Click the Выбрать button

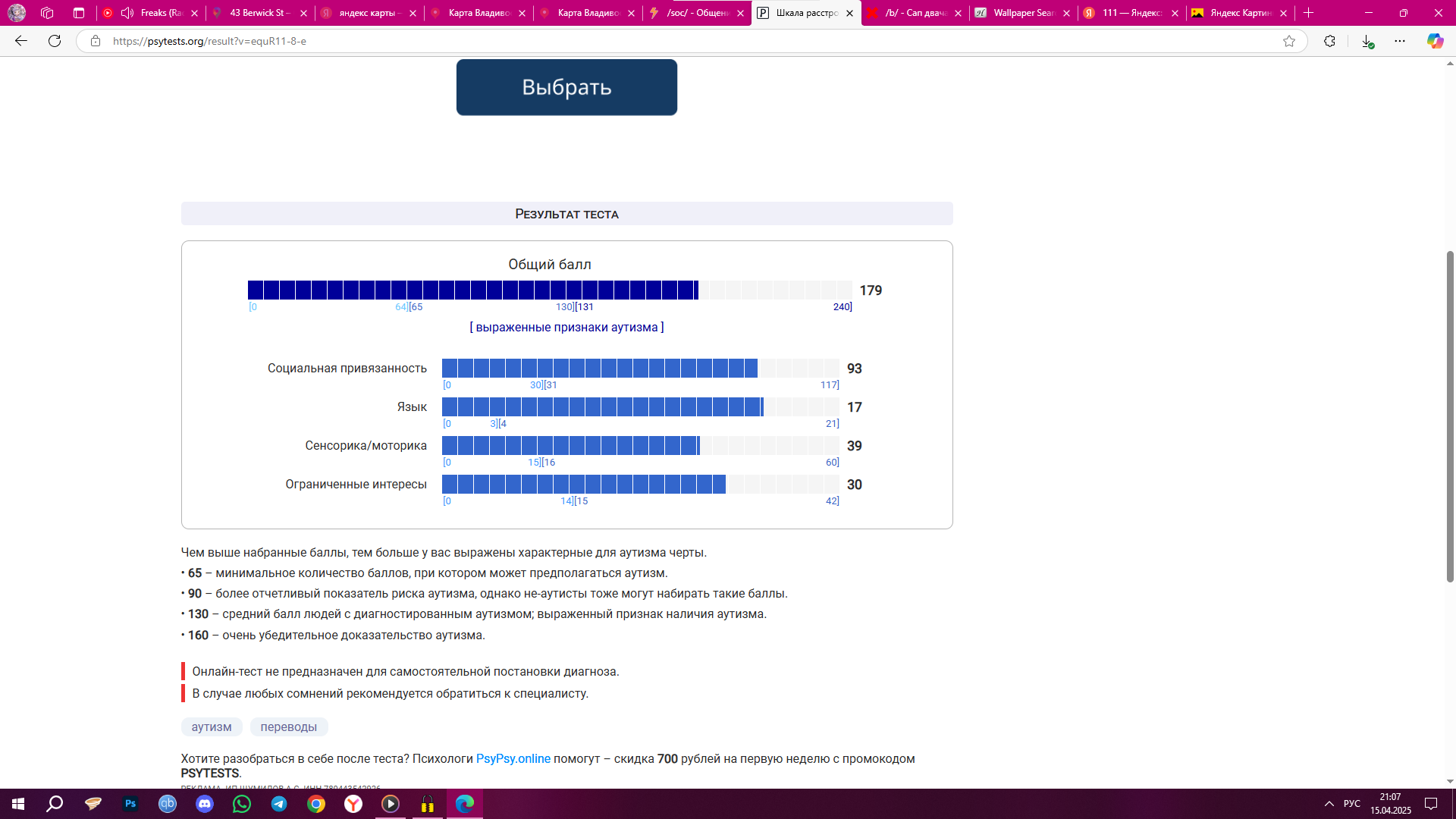coord(566,87)
